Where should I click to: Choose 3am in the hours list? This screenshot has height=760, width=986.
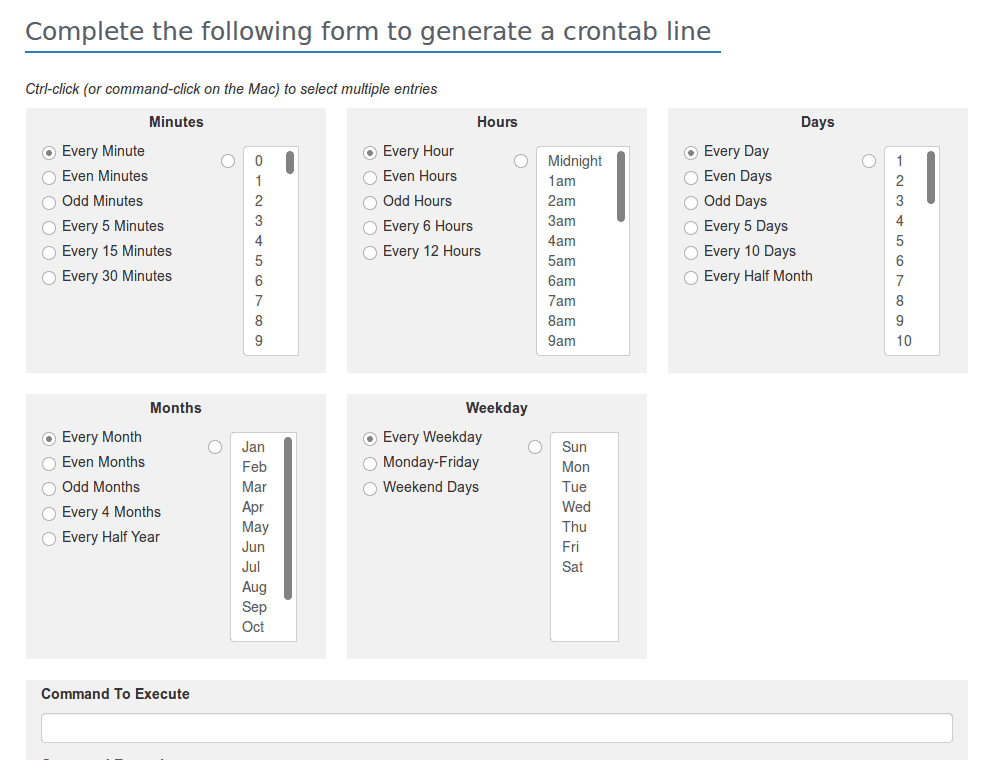[560, 221]
